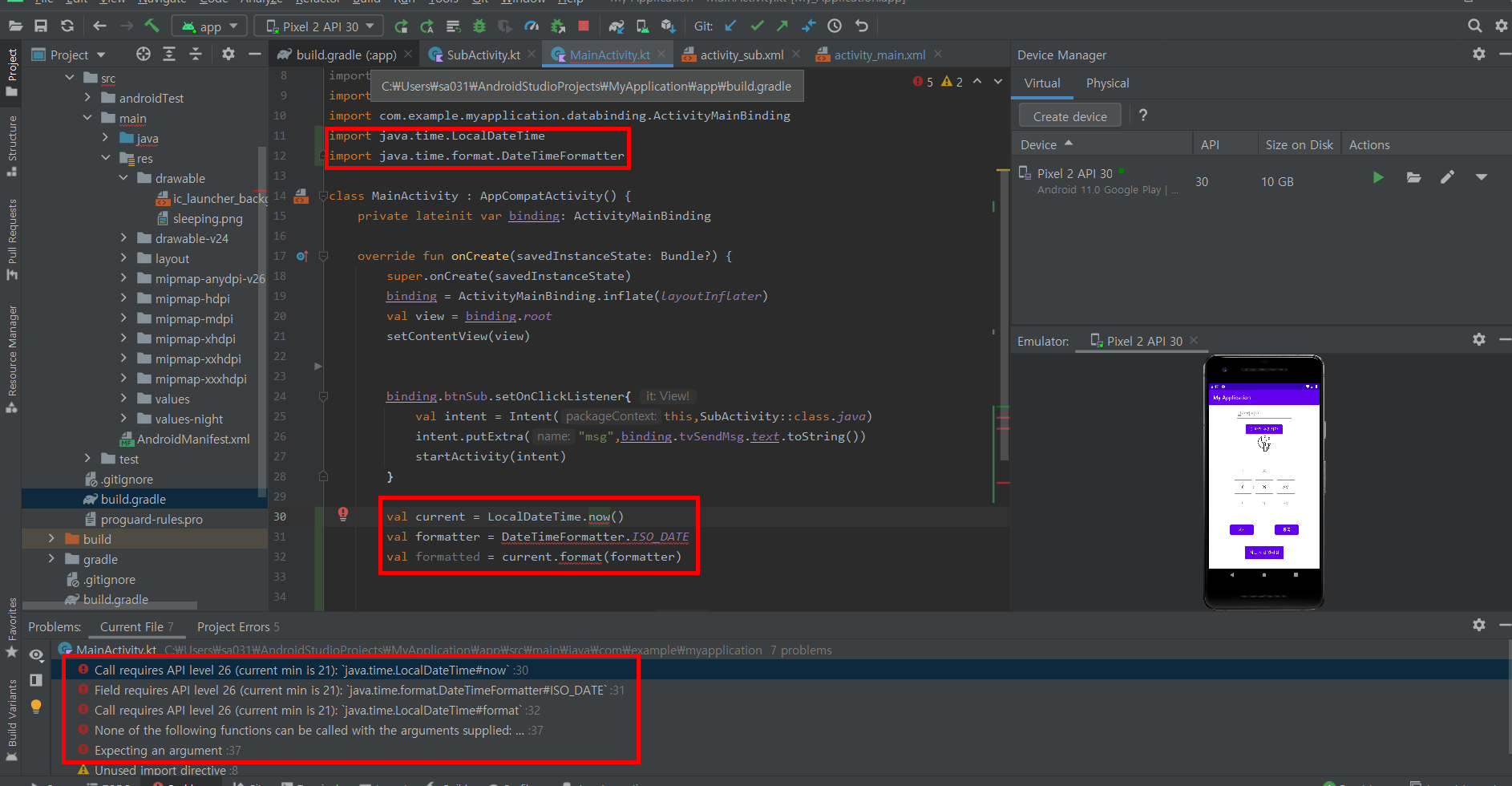Click the emulator phone screen preview
The height and width of the screenshot is (786, 1512).
[x=1263, y=476]
